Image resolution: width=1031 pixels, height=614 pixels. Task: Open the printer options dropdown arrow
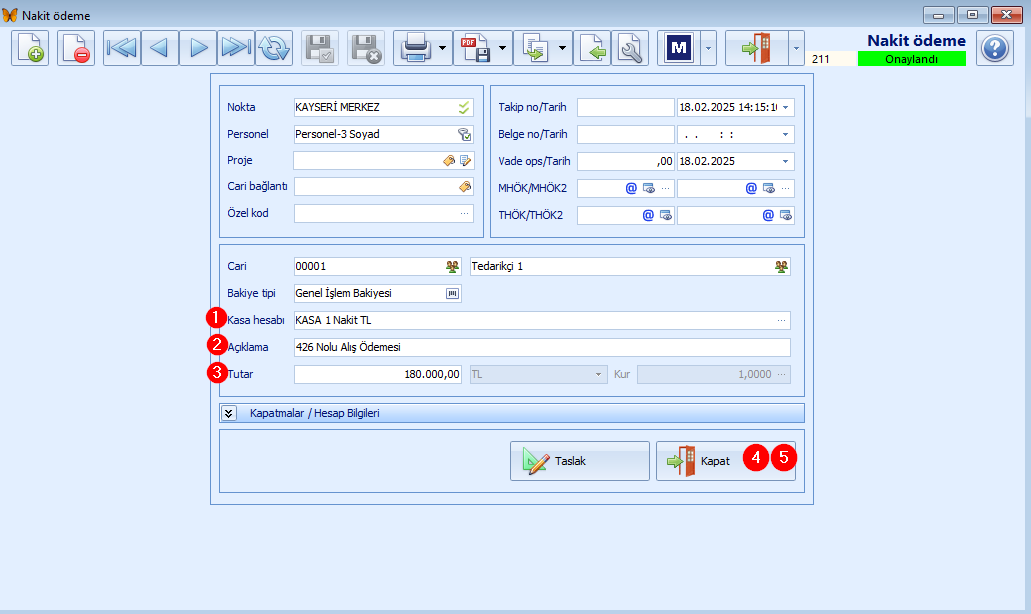[443, 48]
